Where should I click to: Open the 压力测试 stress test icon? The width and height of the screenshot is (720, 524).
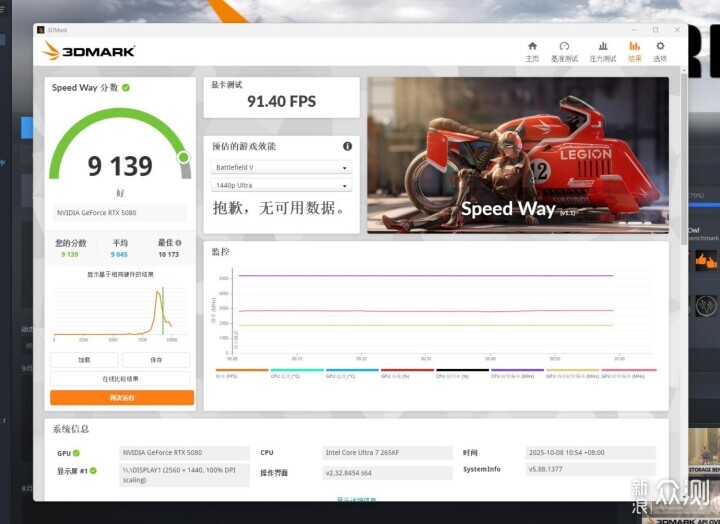pyautogui.click(x=603, y=46)
